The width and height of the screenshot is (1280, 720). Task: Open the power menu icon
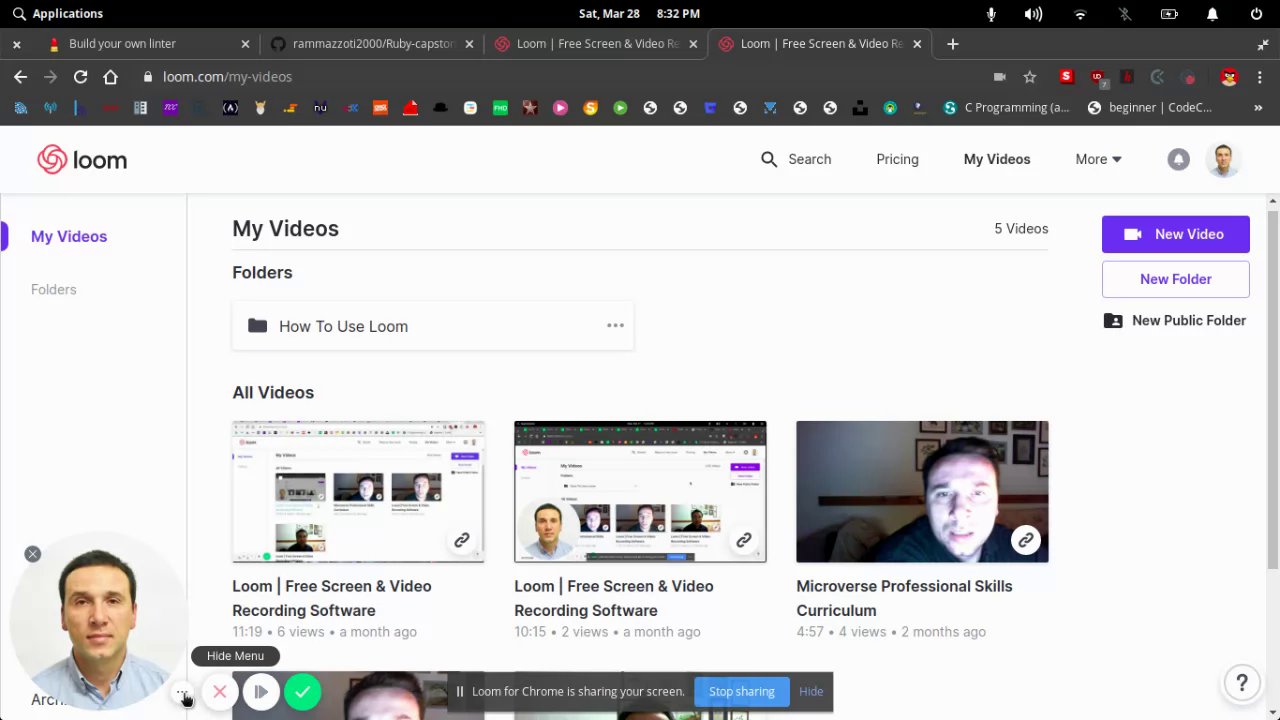(x=1256, y=14)
